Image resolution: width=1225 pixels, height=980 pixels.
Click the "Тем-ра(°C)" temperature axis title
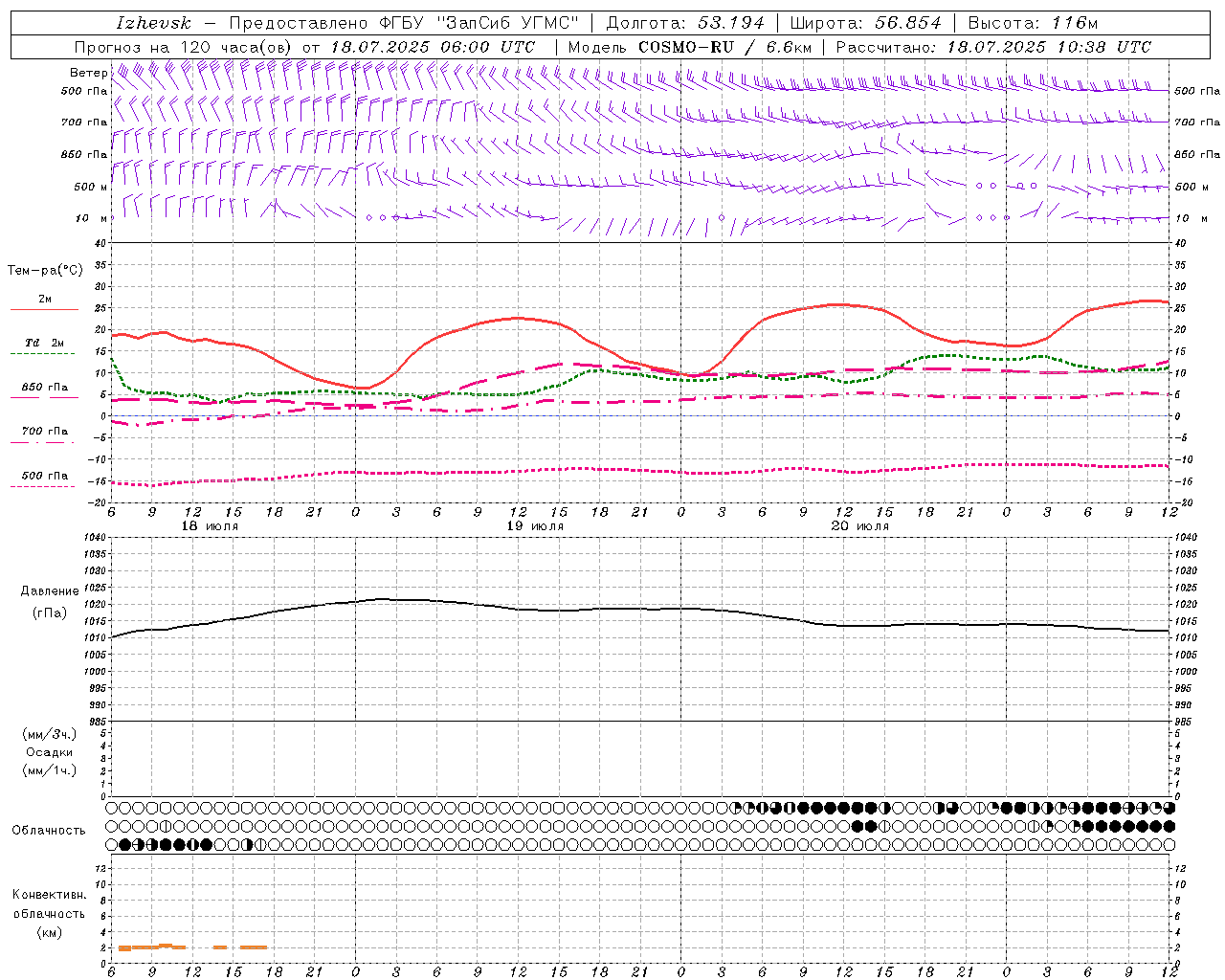(x=45, y=271)
